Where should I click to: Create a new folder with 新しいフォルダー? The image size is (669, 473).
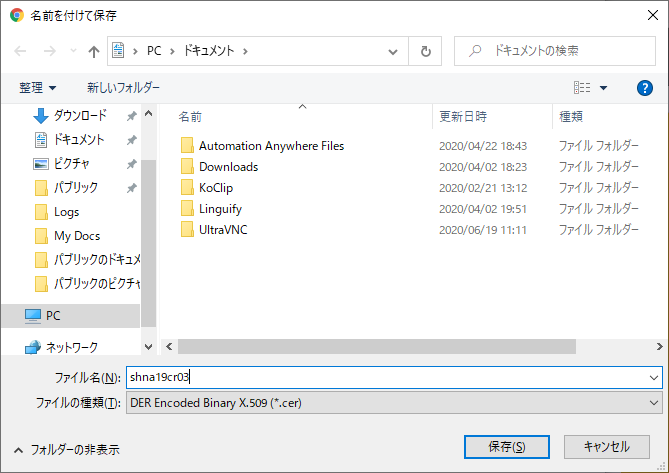[123, 88]
